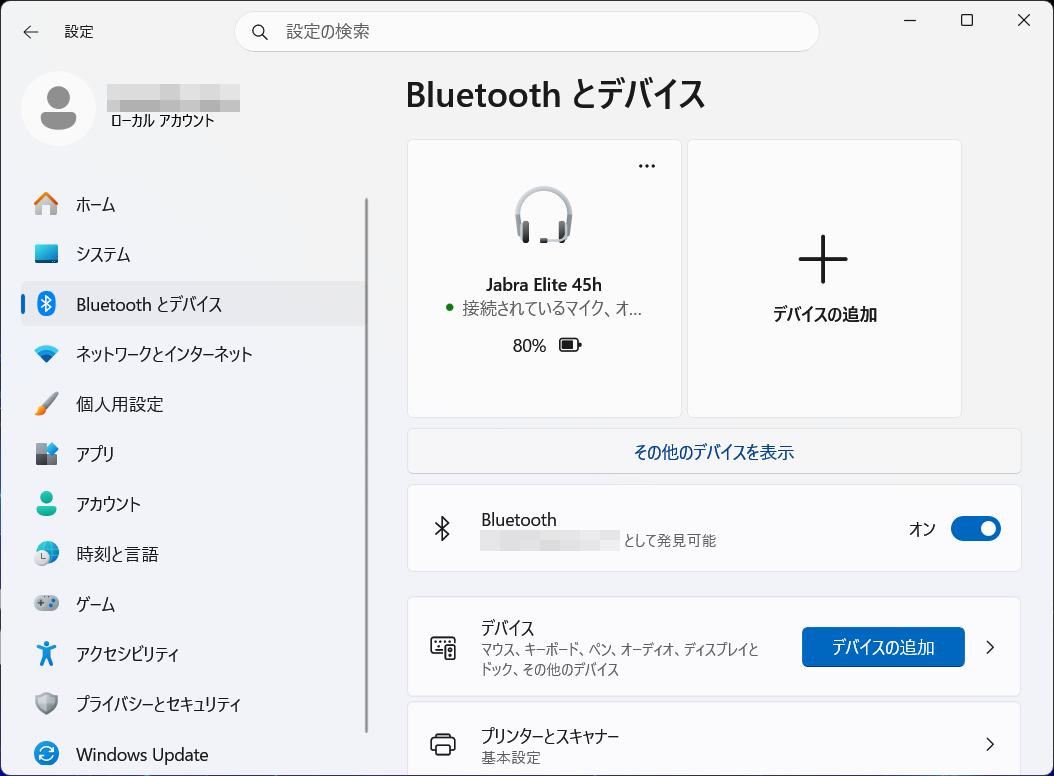Open Windows Update page

(194, 754)
